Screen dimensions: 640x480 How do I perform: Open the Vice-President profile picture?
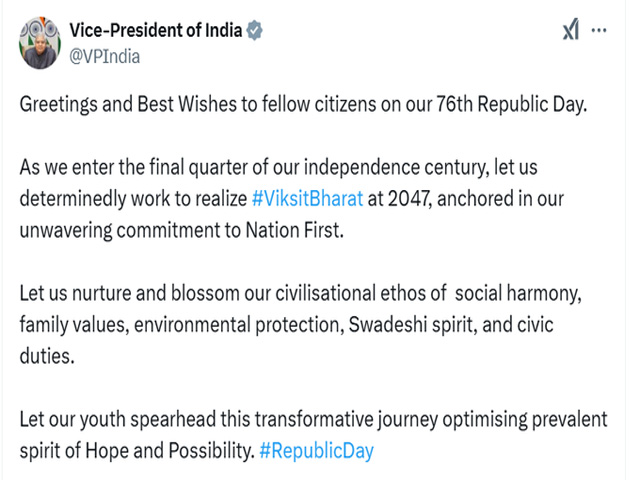(40, 43)
